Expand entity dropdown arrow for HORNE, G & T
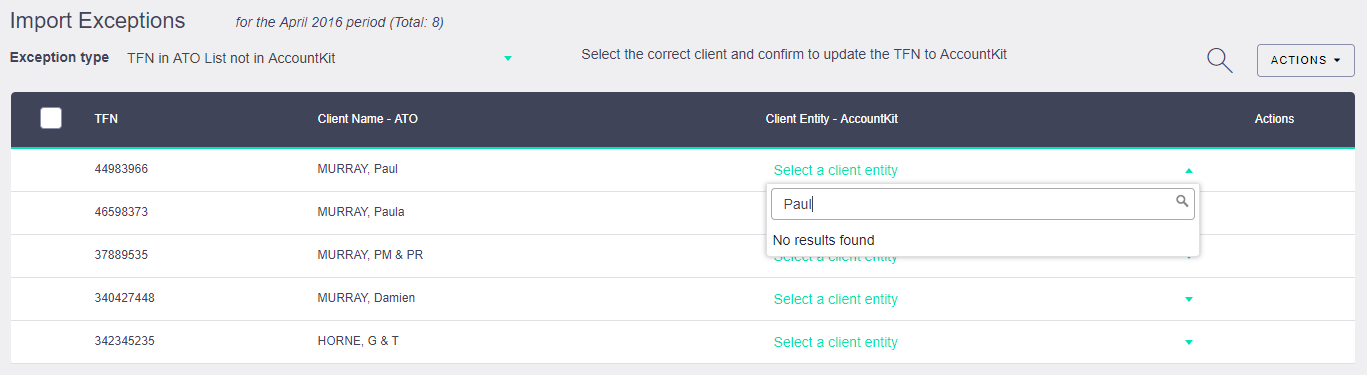 1188,343
